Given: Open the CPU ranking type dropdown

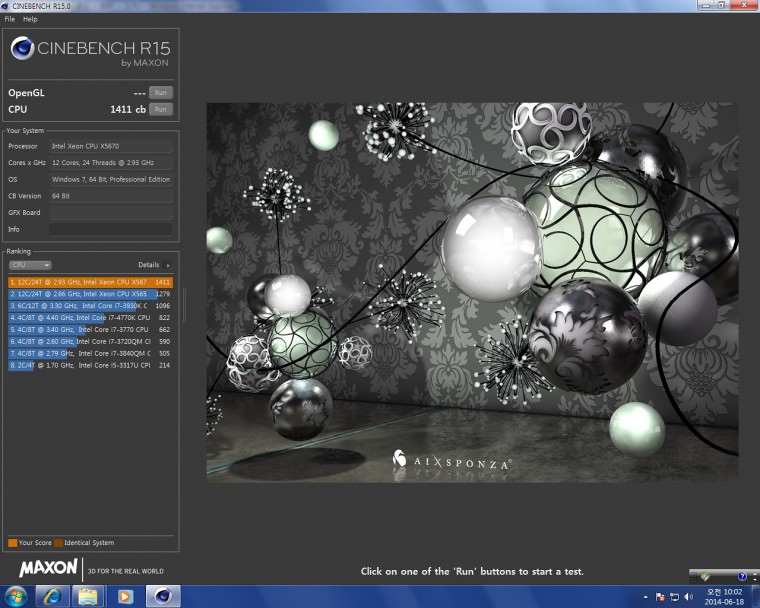Looking at the screenshot, I should coord(30,265).
